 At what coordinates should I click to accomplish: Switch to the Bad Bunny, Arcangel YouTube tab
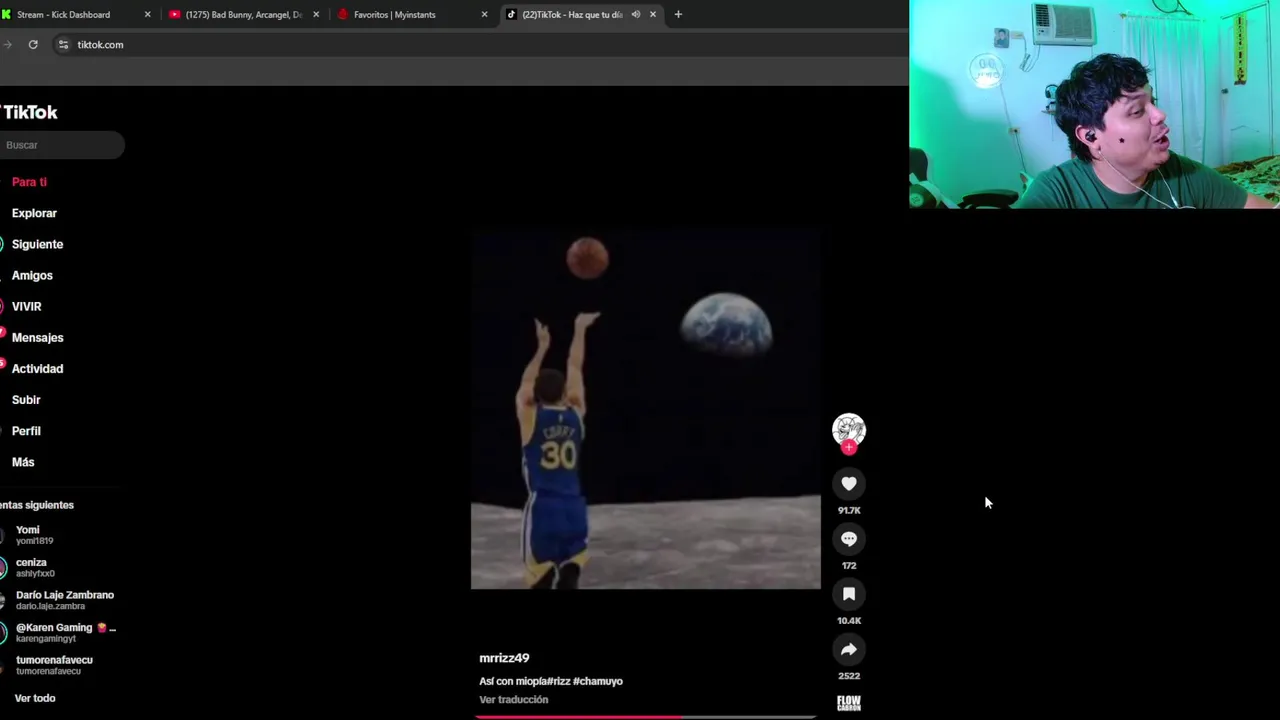coord(244,14)
